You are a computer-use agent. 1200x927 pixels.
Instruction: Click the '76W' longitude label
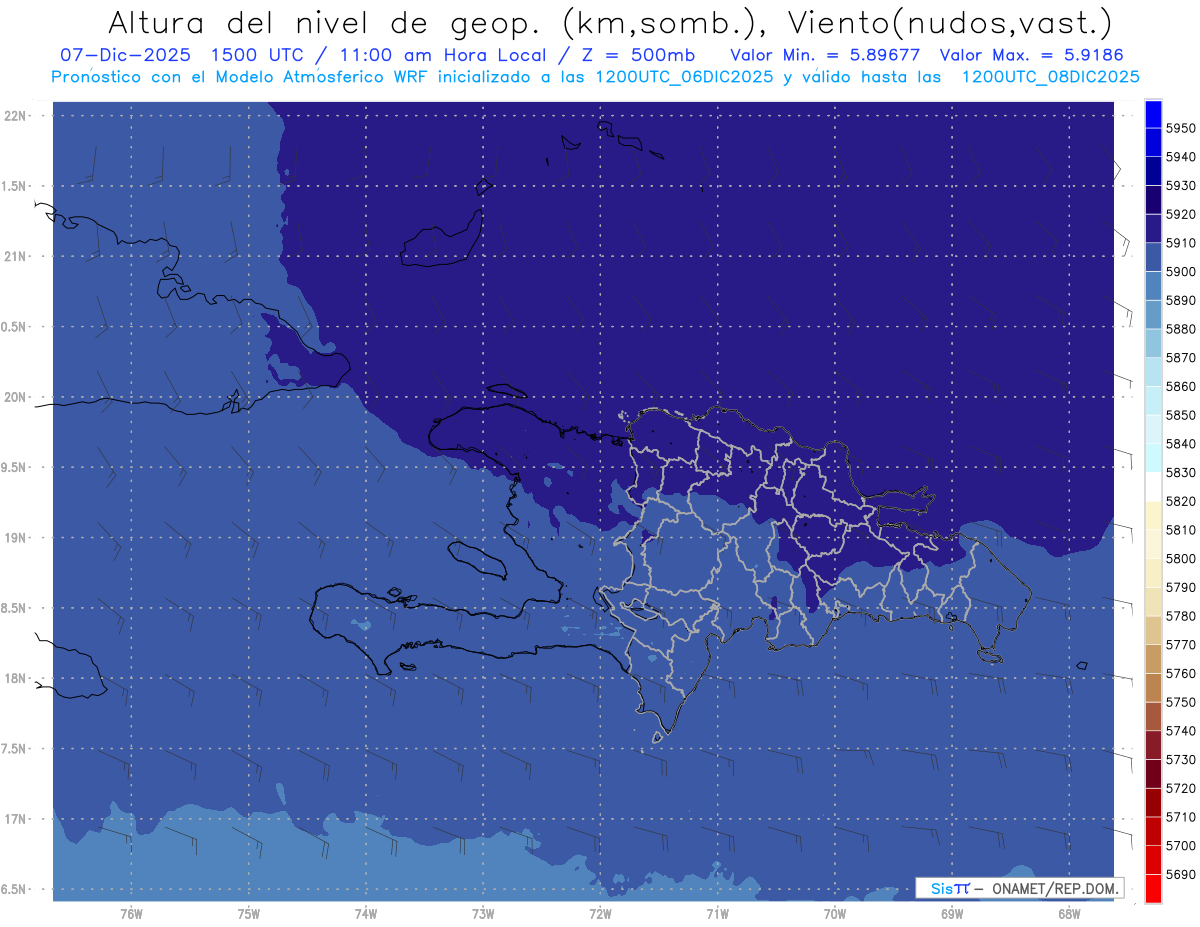click(x=131, y=914)
